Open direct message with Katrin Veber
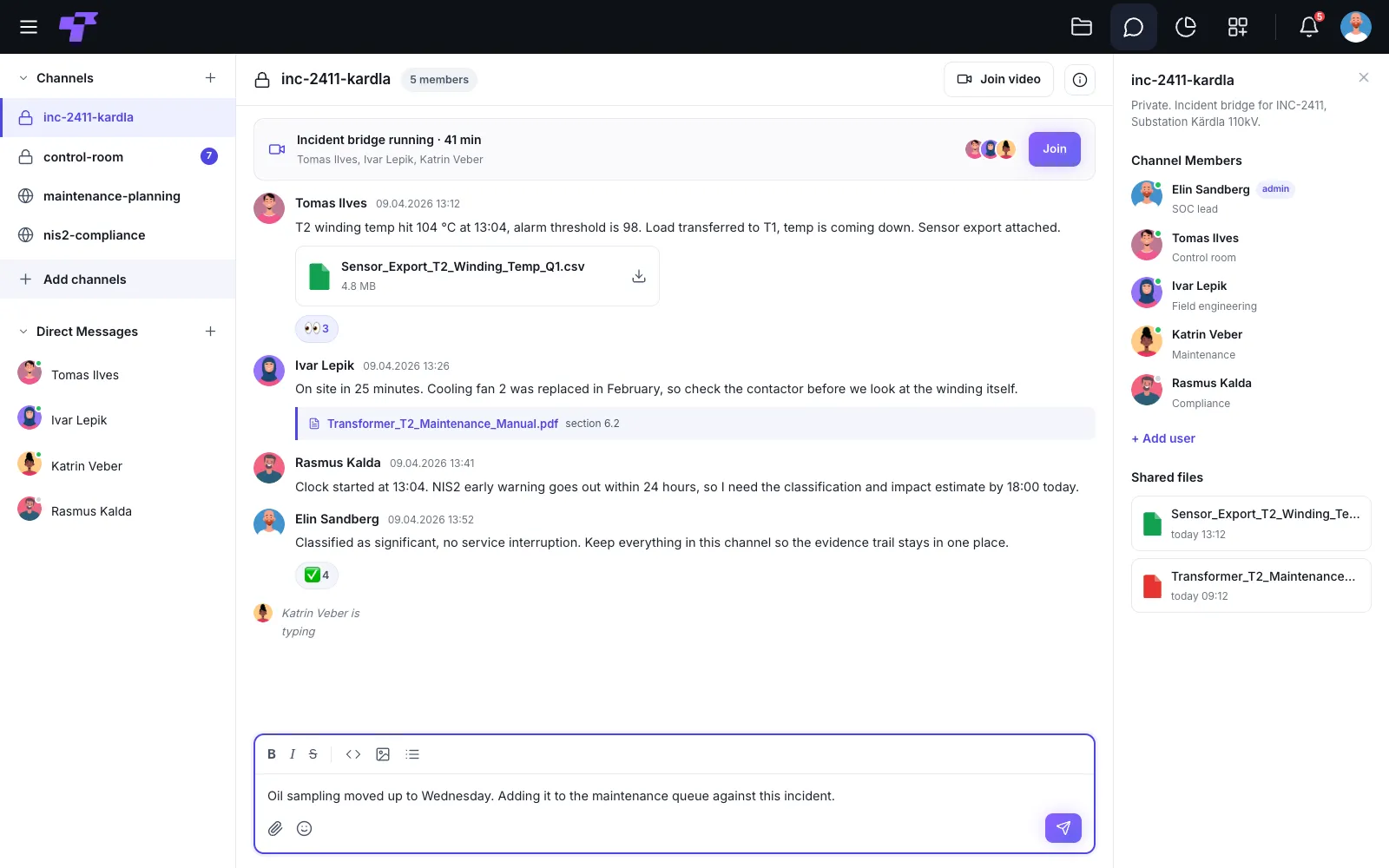 tap(118, 465)
